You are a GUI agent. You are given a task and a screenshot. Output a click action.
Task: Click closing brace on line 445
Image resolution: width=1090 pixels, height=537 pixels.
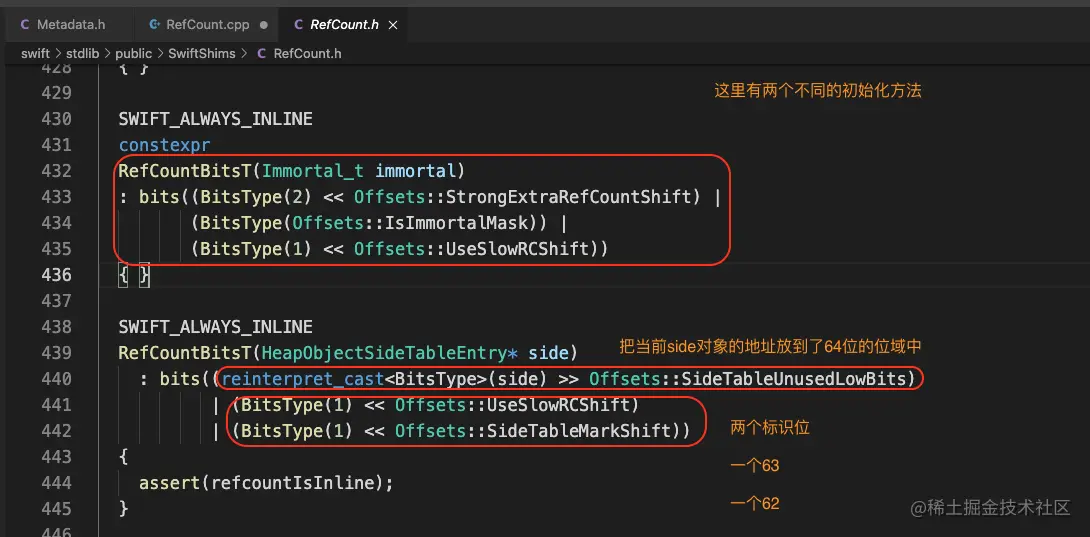point(124,509)
